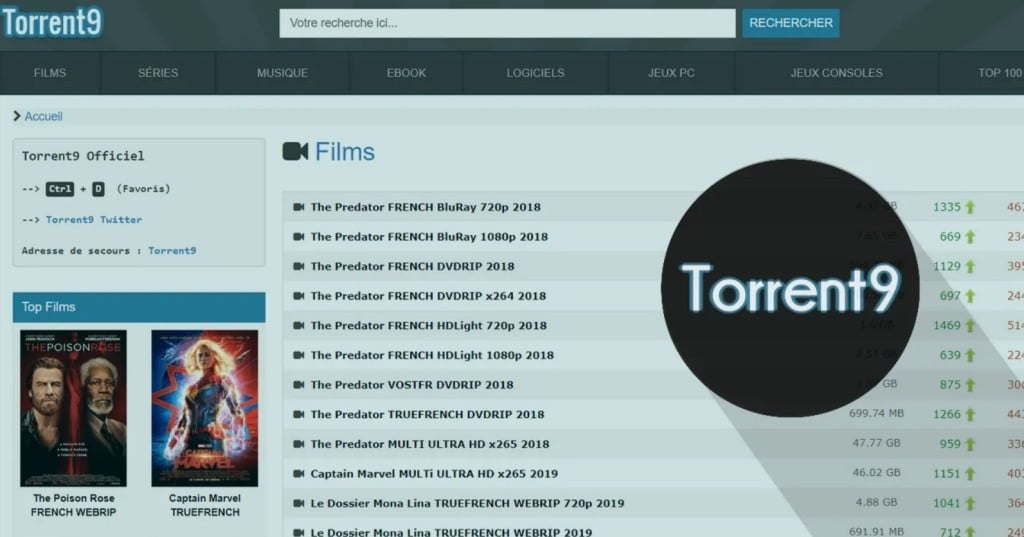Click Captain Marvel TRUEFRENCH caption
Image resolution: width=1024 pixels, height=537 pixels.
[205, 505]
